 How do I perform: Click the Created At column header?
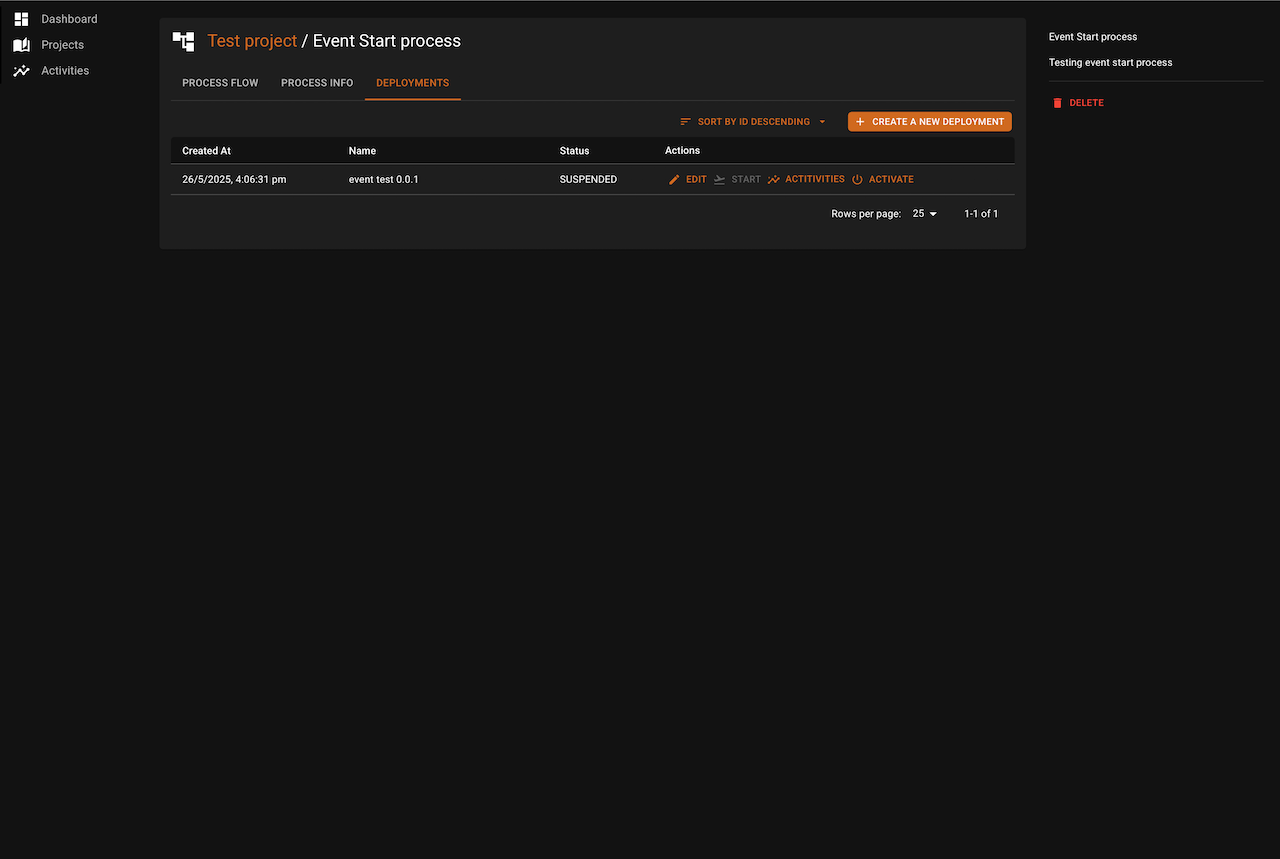click(206, 151)
